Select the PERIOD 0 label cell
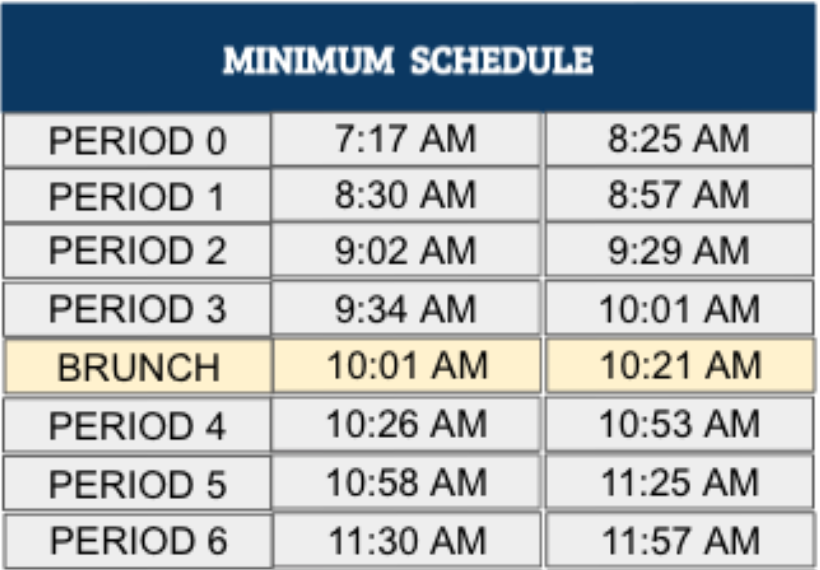This screenshot has width=820, height=570. coord(137,141)
